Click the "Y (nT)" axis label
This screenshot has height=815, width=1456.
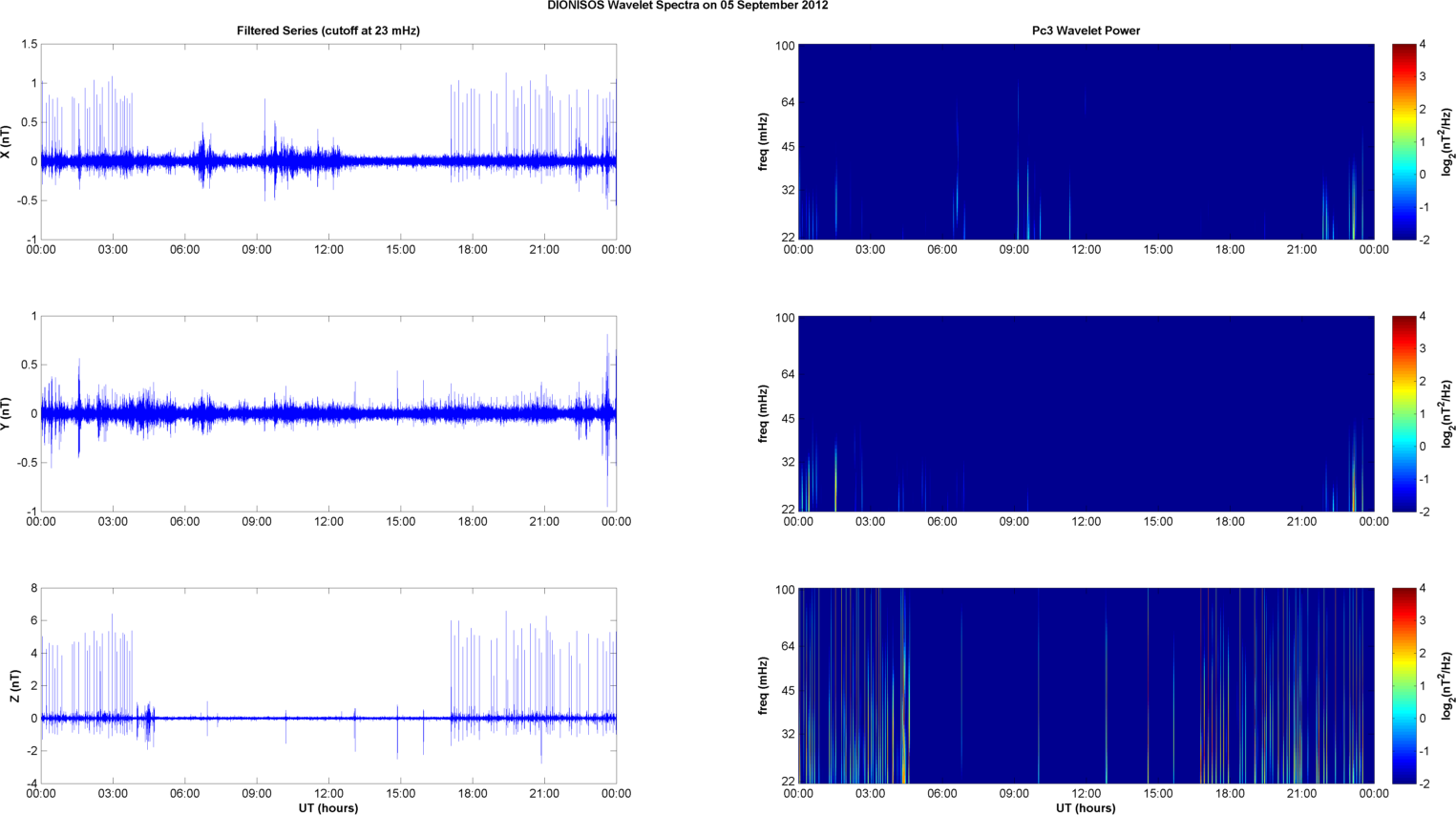click(6, 414)
